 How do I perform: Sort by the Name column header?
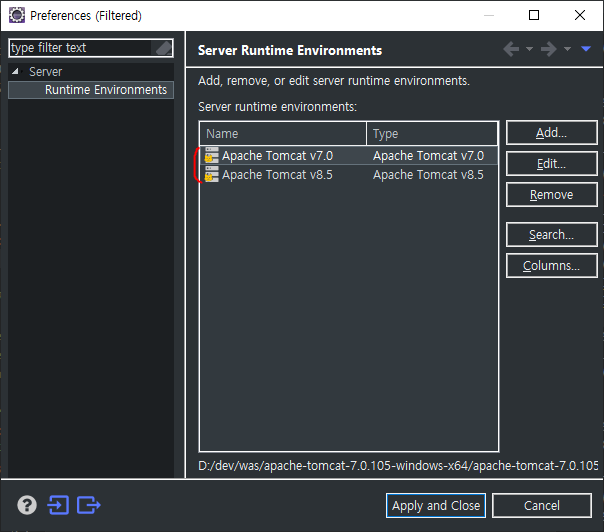(283, 134)
